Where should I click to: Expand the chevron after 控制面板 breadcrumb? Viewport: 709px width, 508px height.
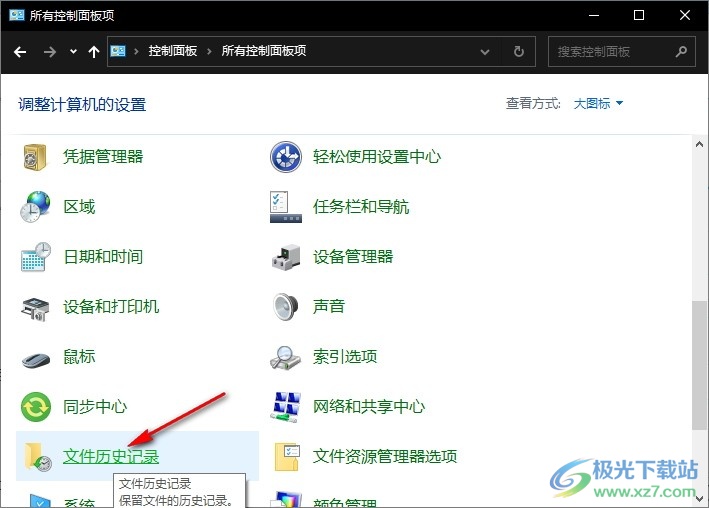[x=209, y=51]
